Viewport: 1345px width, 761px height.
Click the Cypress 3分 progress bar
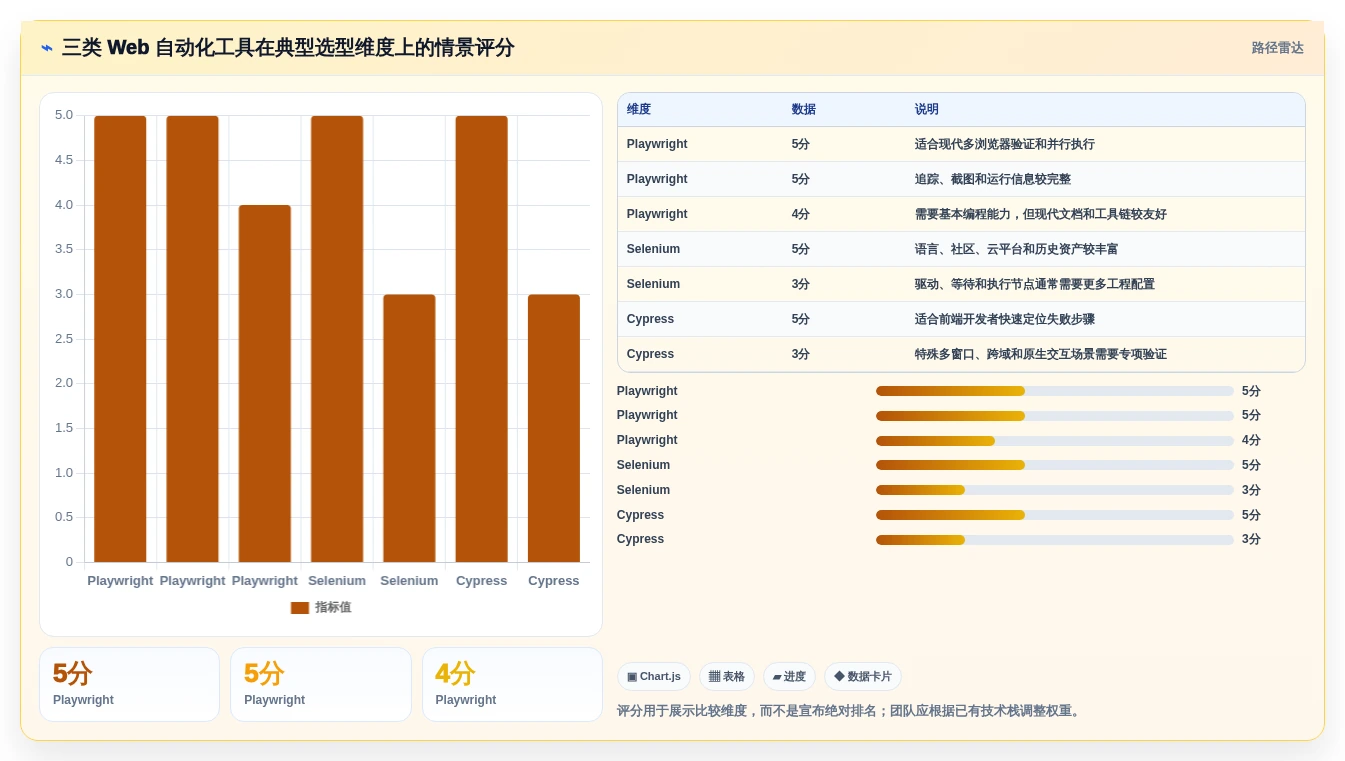1055,540
